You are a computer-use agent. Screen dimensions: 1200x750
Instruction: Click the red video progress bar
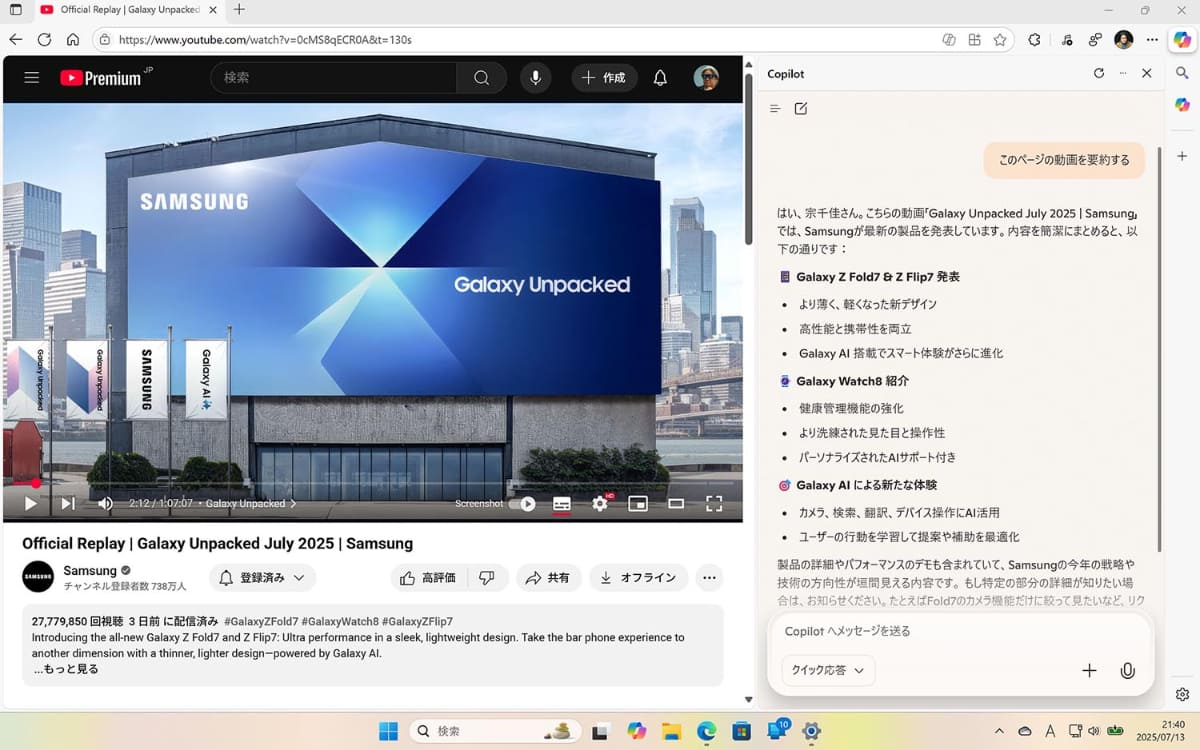(x=373, y=483)
